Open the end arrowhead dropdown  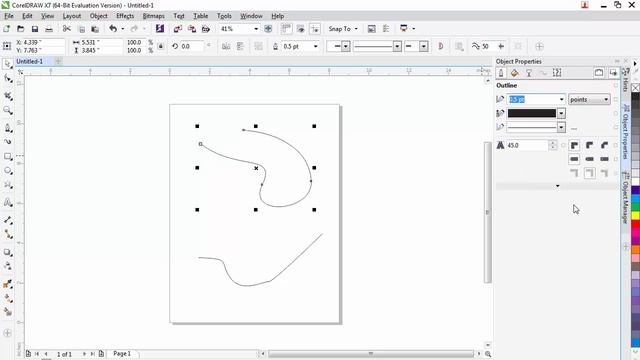424,47
